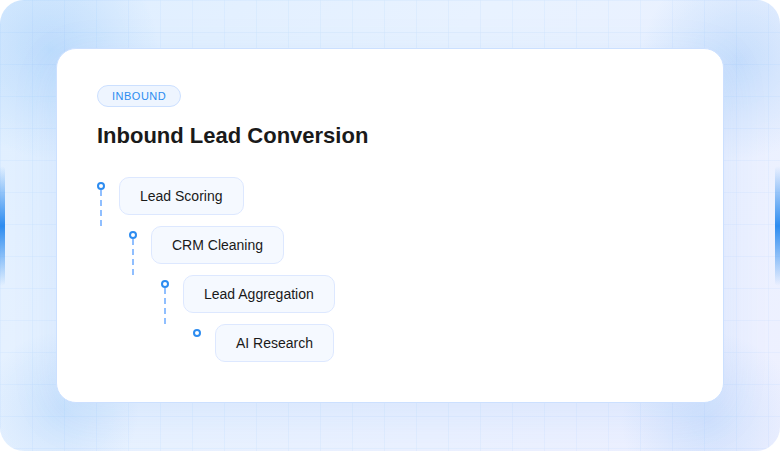Click the circle marker beside Lead Aggregation
The height and width of the screenshot is (451, 780).
pos(165,284)
